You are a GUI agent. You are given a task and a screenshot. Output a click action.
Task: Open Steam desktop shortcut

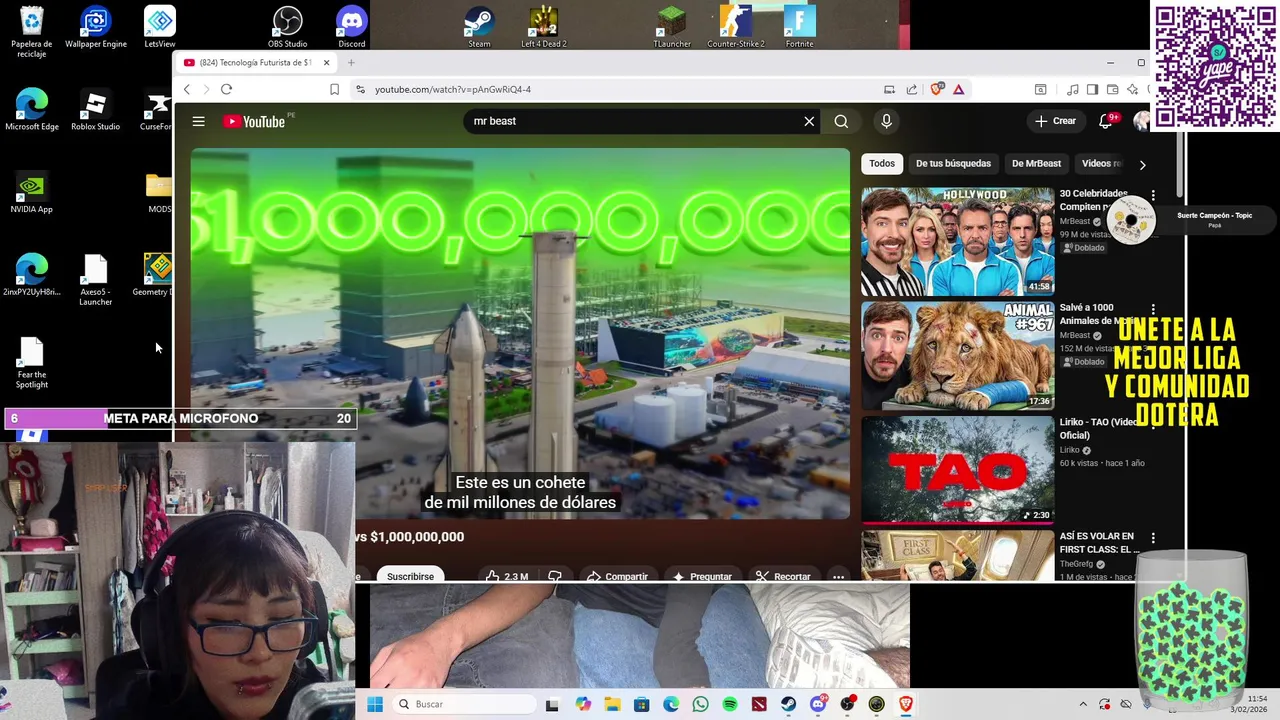tap(479, 27)
